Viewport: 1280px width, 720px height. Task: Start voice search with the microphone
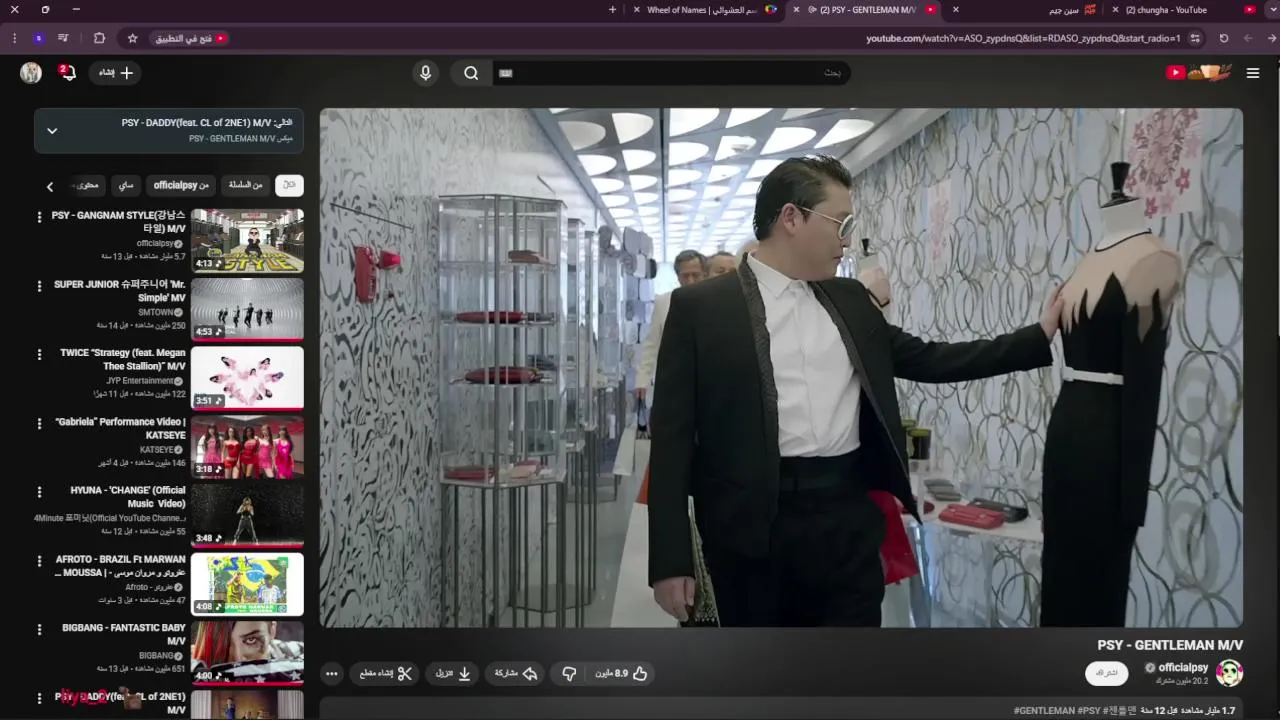(425, 73)
